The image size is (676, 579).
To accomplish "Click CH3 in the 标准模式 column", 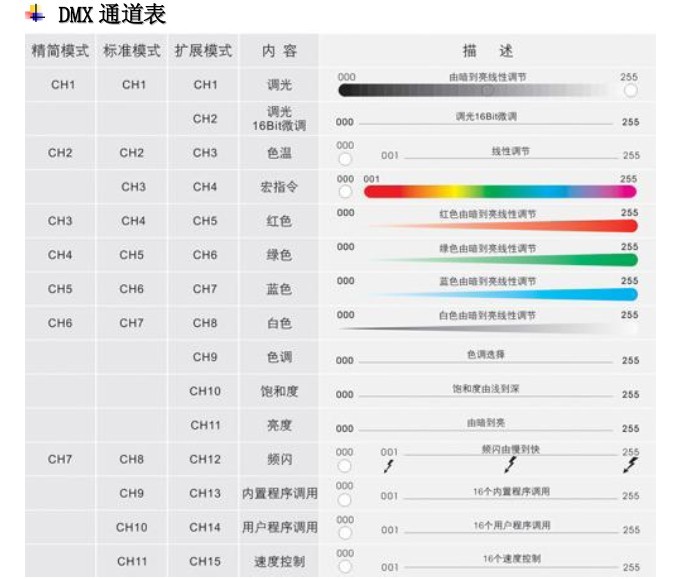I will (x=133, y=187).
